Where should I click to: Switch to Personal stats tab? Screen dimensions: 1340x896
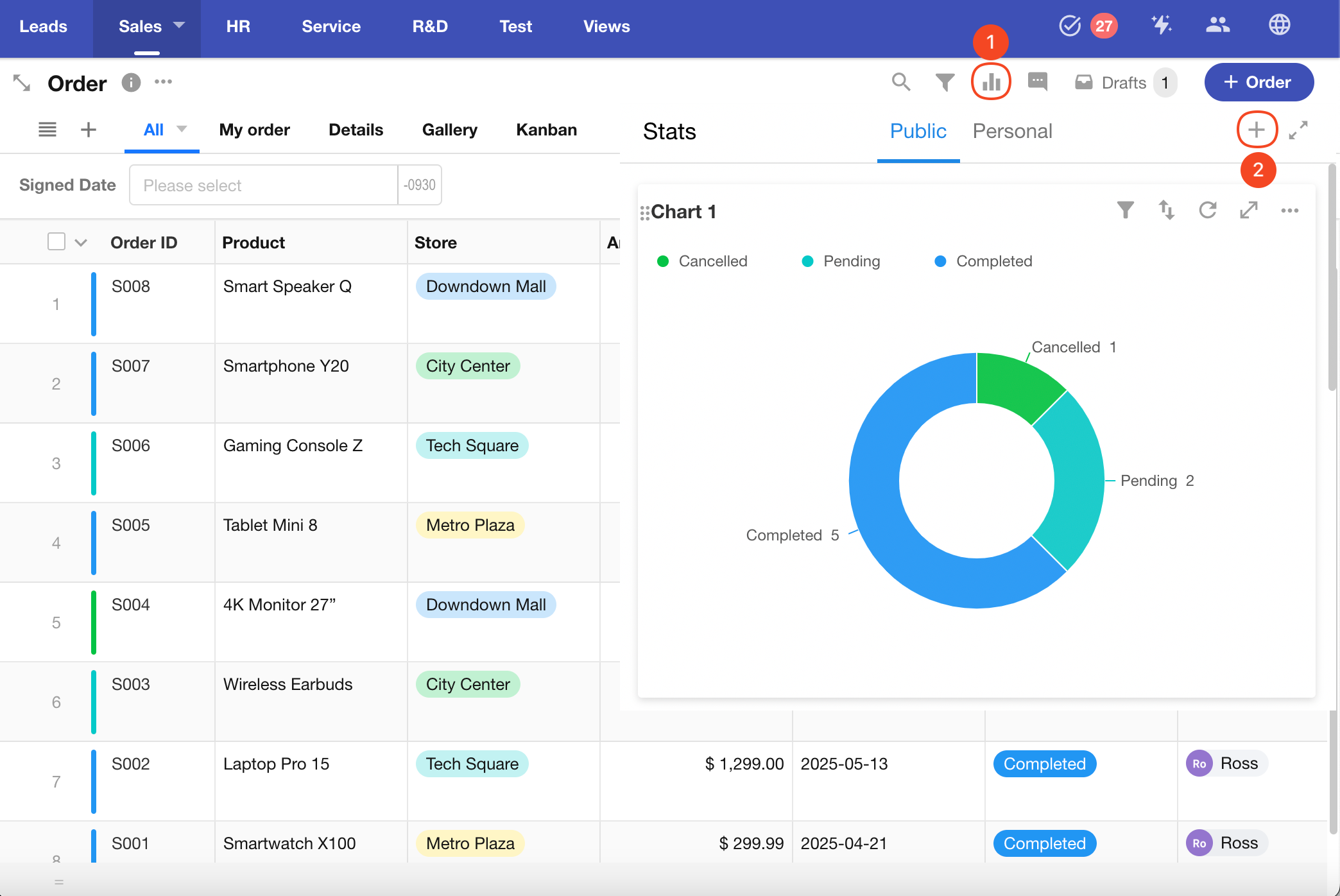pos(1012,132)
